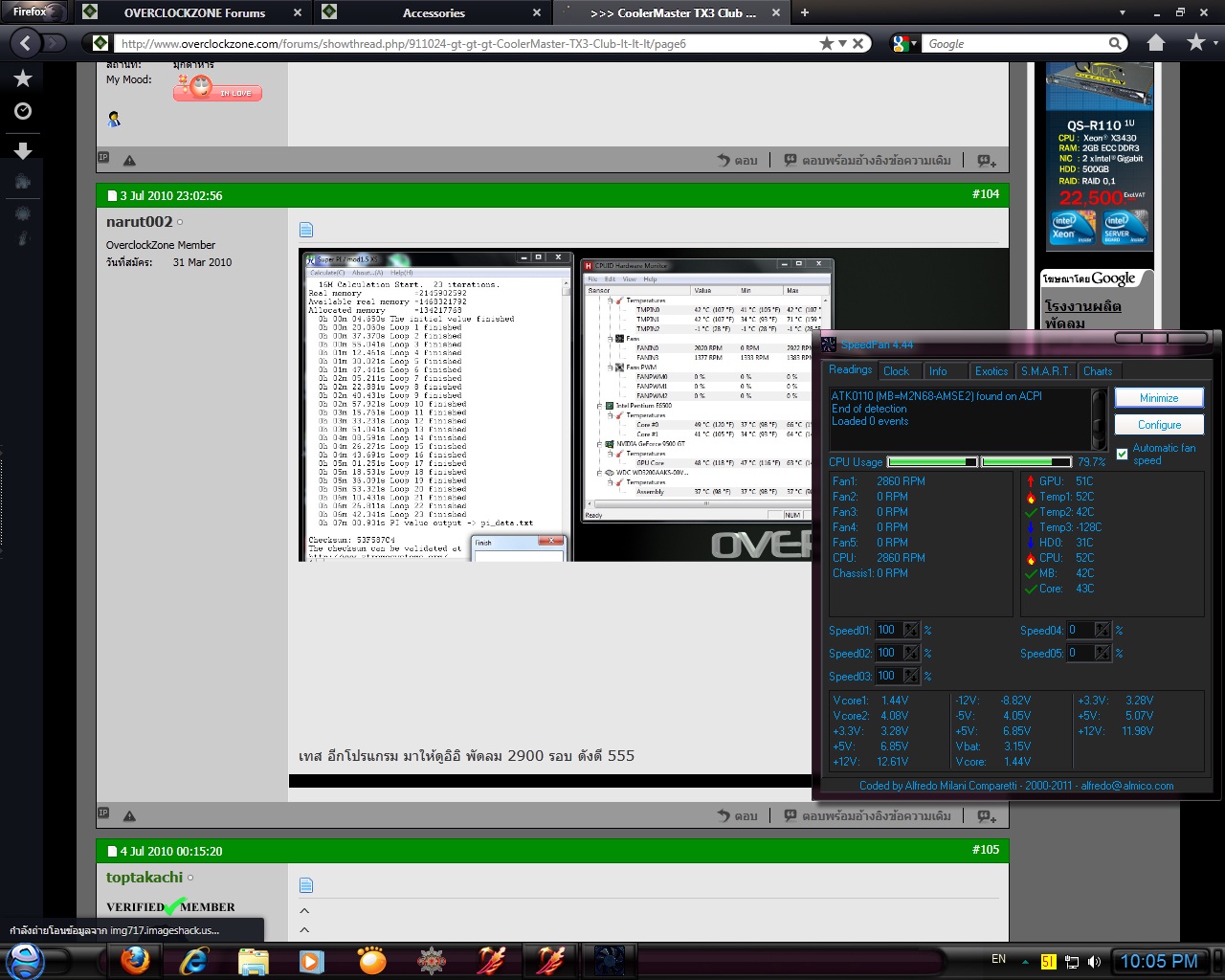Click the blue down arrow beside Temp3
Image resolution: width=1225 pixels, height=980 pixels.
(x=1031, y=527)
